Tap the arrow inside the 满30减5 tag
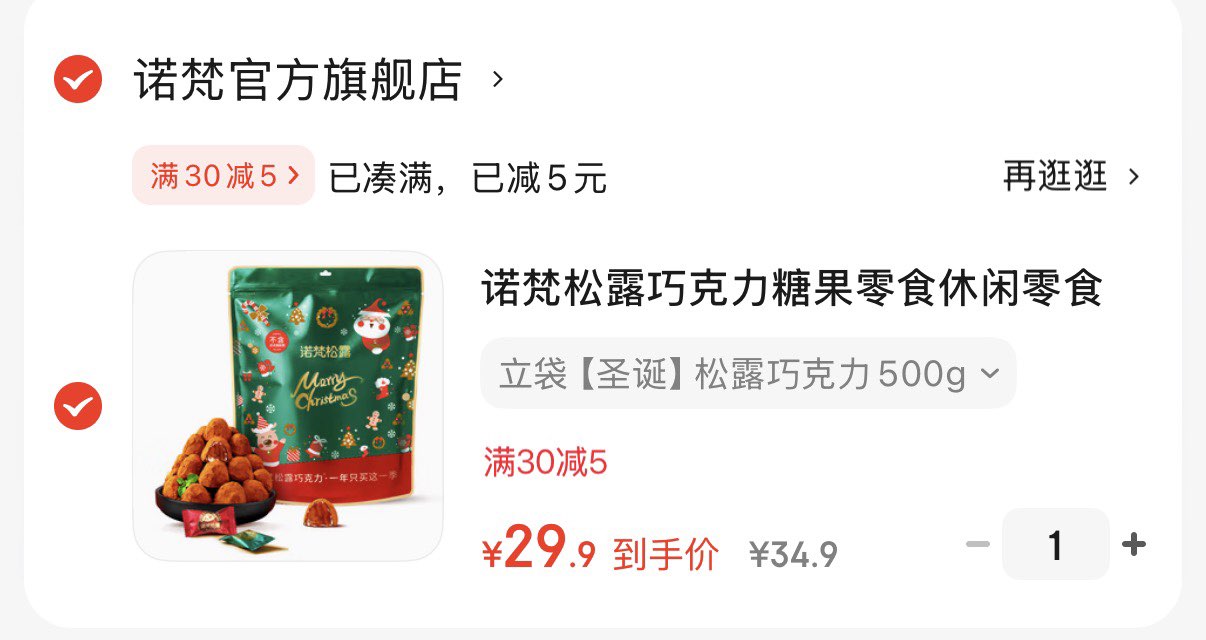Image resolution: width=1206 pixels, height=640 pixels. [x=293, y=176]
